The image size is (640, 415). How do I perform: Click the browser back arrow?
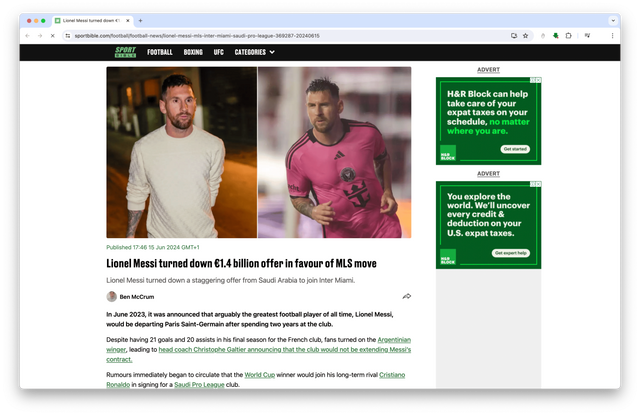[x=28, y=35]
